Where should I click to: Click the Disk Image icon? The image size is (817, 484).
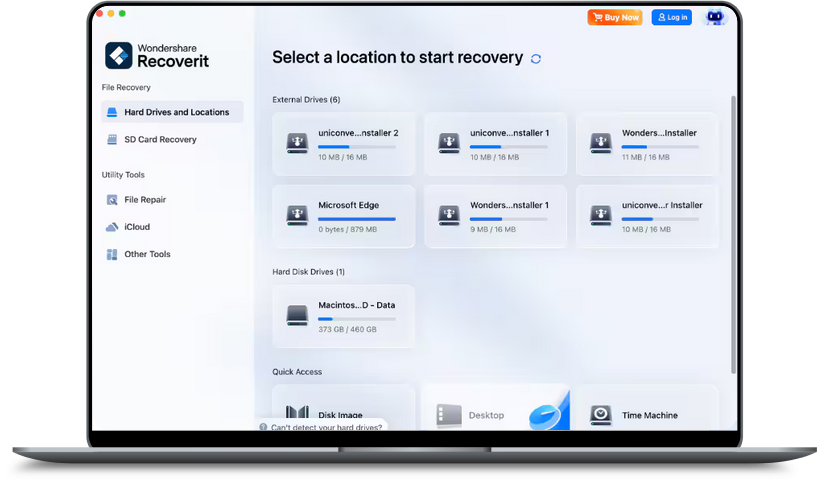tap(297, 413)
